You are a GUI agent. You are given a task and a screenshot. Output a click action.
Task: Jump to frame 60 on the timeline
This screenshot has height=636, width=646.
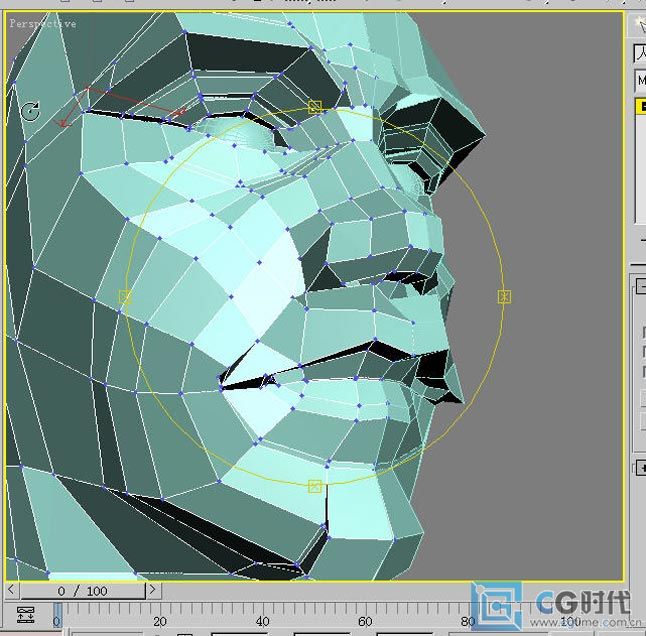(x=365, y=622)
